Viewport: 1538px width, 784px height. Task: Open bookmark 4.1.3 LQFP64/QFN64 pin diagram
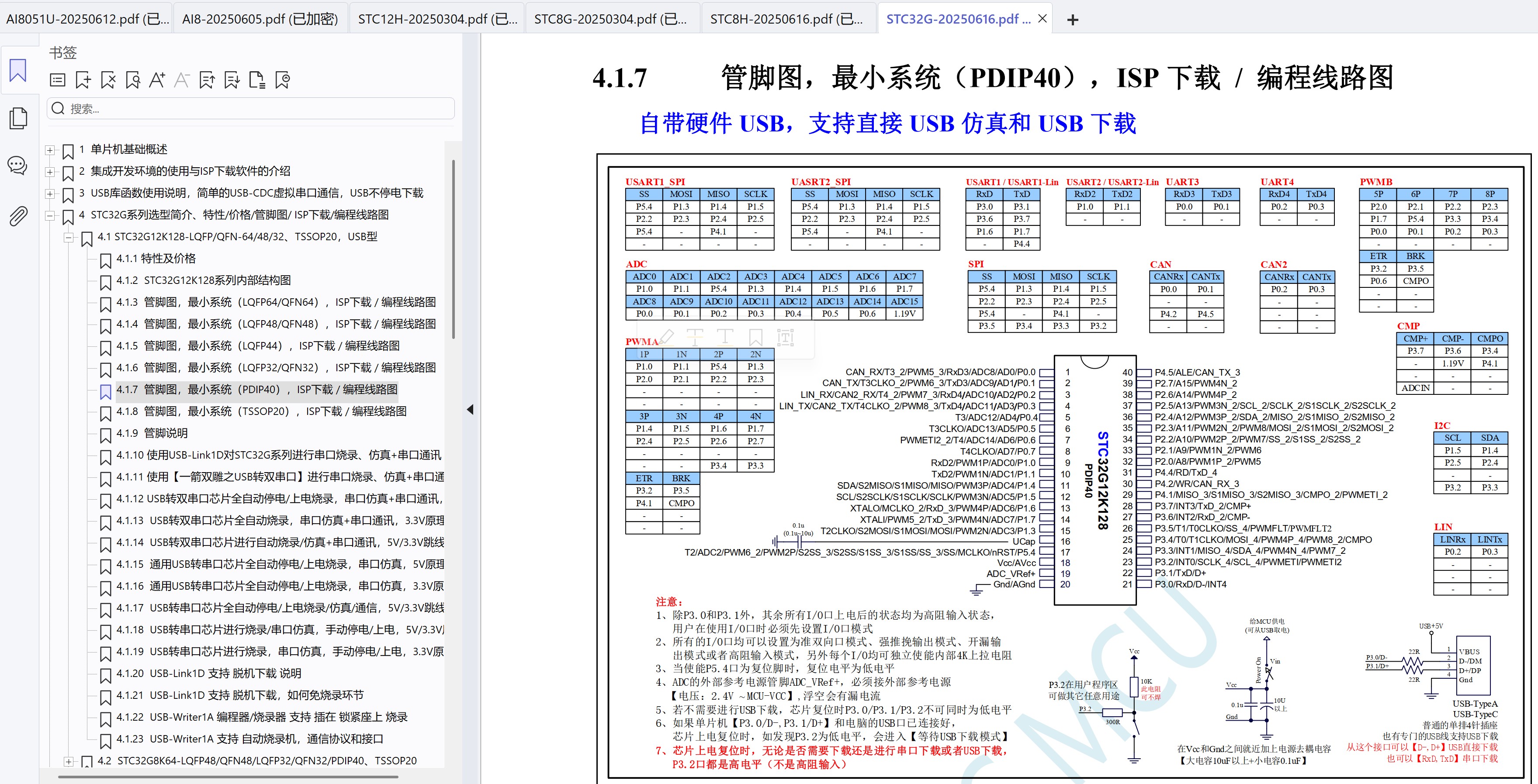[x=276, y=302]
